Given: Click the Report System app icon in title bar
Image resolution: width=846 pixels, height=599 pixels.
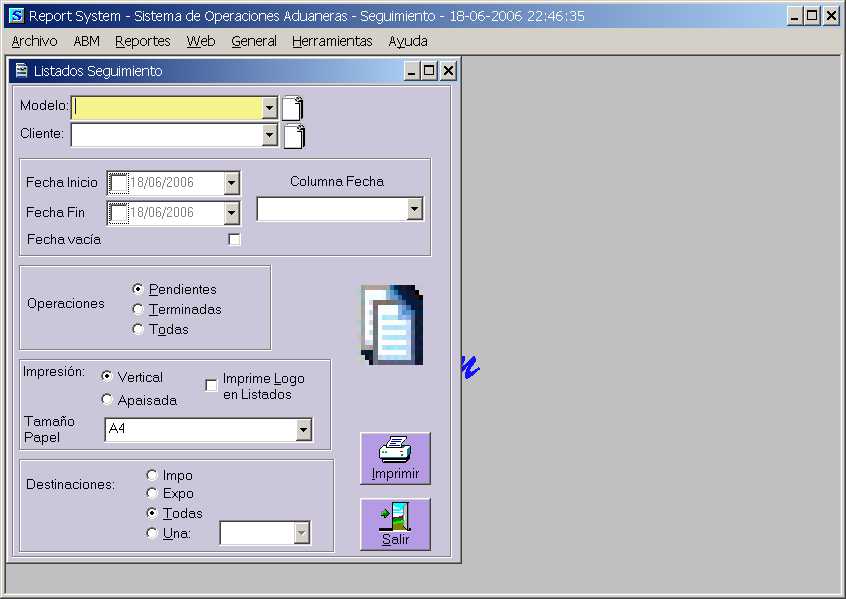Looking at the screenshot, I should pyautogui.click(x=17, y=16).
